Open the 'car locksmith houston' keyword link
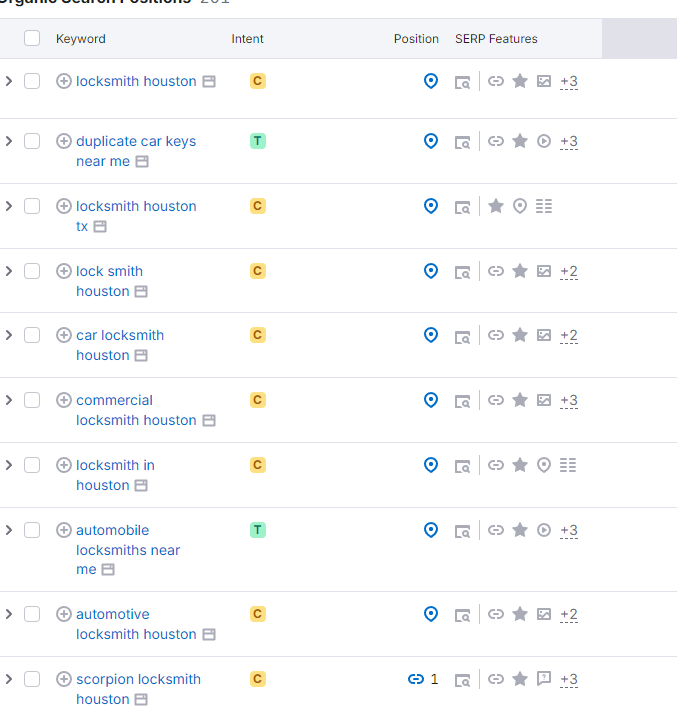The image size is (677, 706). point(120,345)
